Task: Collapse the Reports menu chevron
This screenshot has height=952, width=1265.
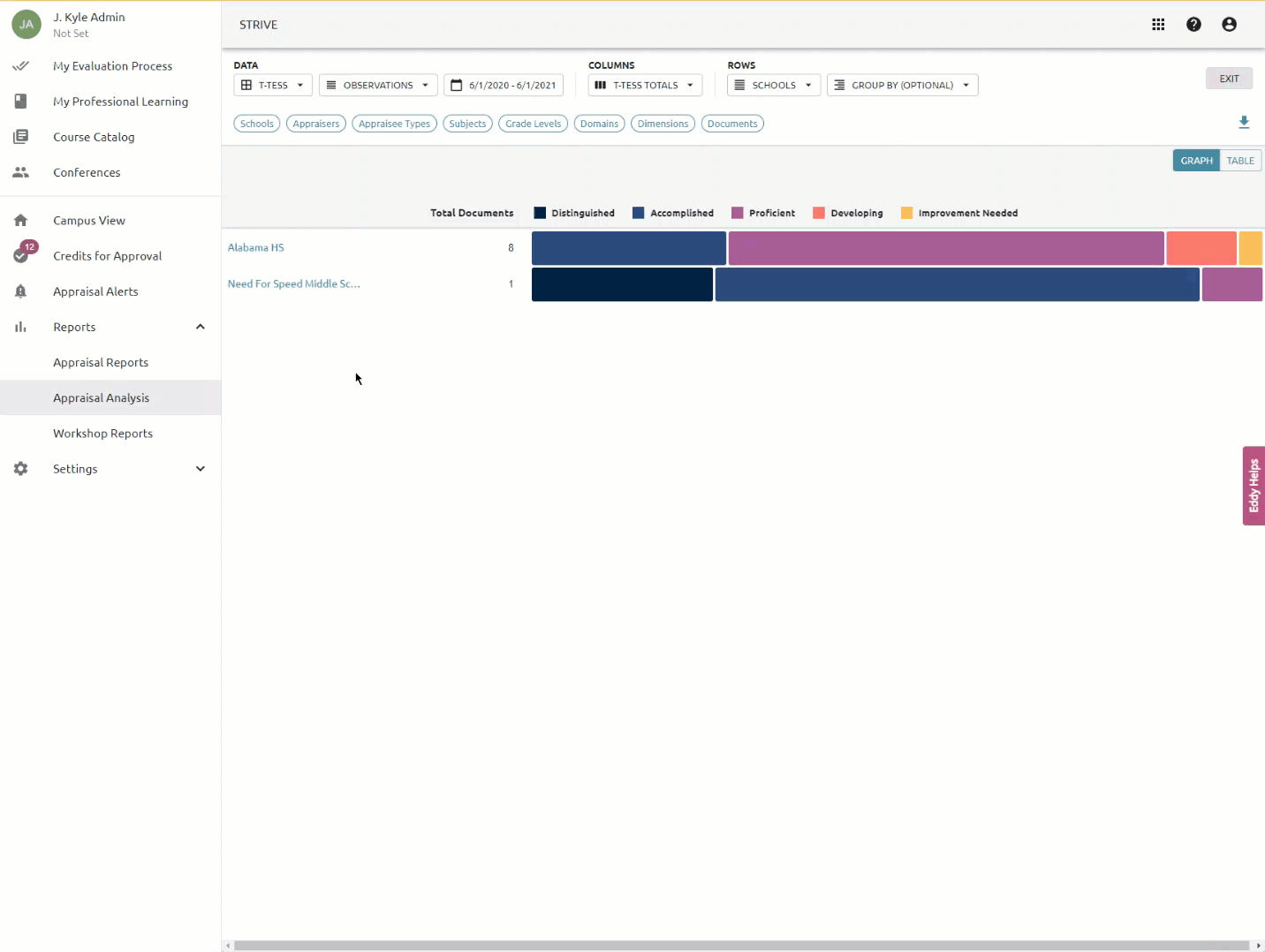Action: point(201,327)
